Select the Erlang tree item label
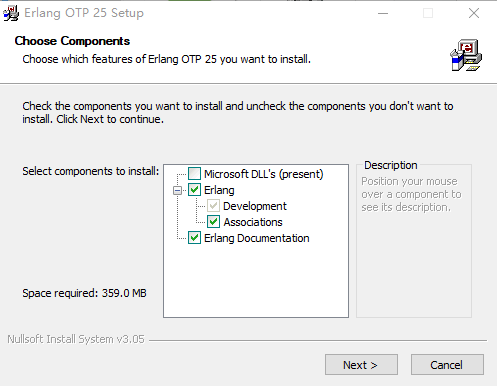This screenshot has height=386, width=497. coord(219,190)
